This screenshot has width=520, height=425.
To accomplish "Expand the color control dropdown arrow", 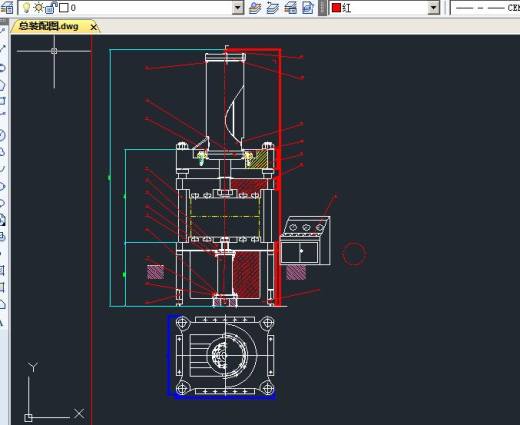I will 433,7.
